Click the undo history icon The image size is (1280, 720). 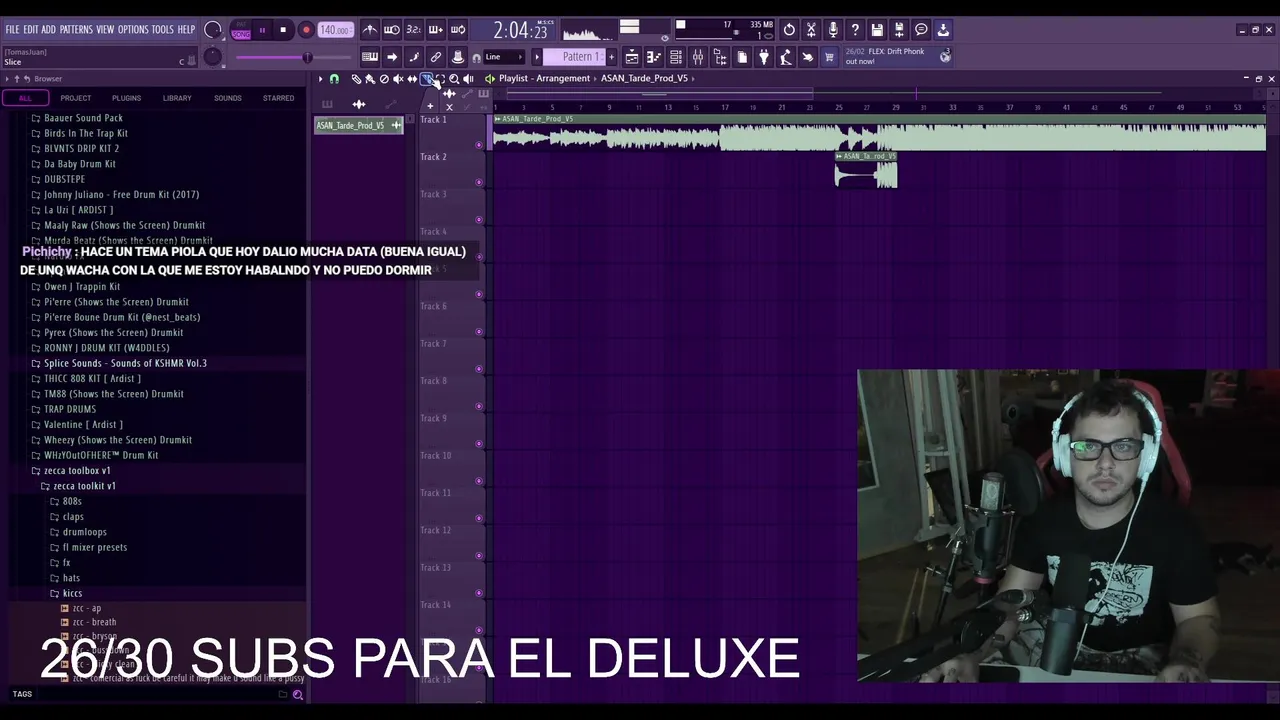(789, 30)
